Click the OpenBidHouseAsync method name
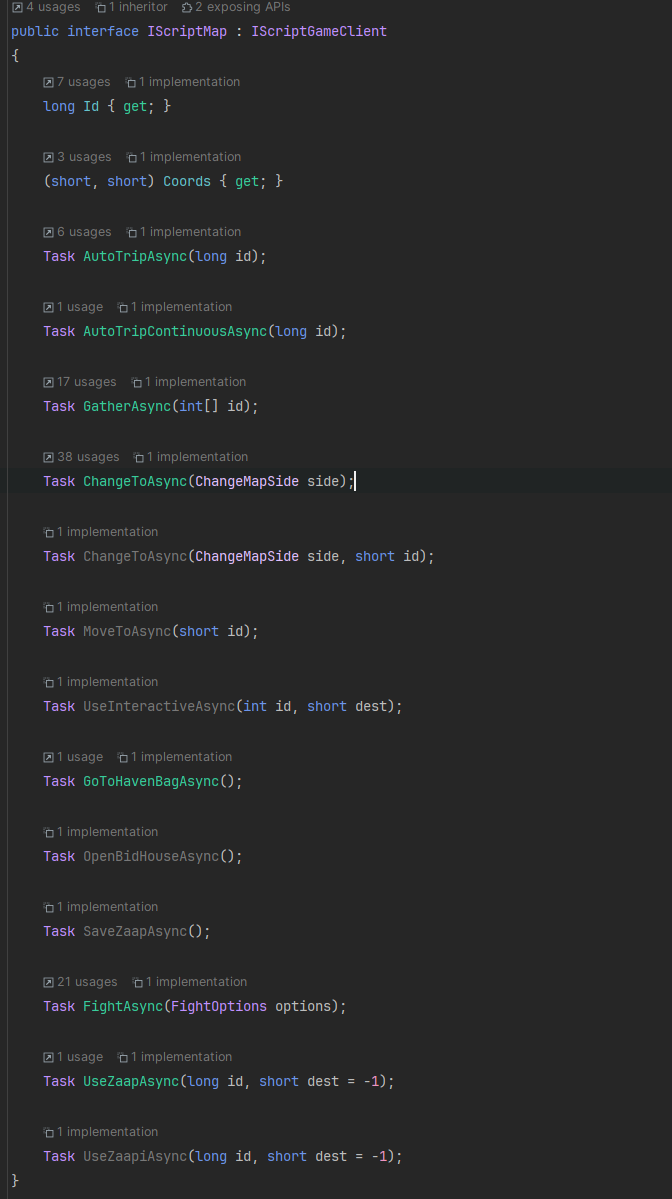The height and width of the screenshot is (1199, 672). click(151, 856)
